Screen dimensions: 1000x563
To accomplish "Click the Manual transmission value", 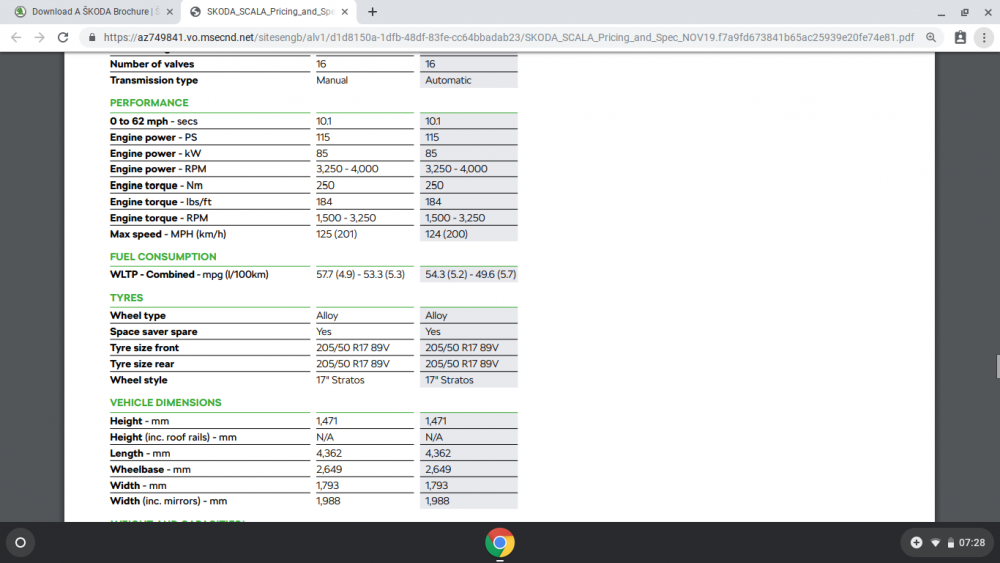I will coord(332,80).
